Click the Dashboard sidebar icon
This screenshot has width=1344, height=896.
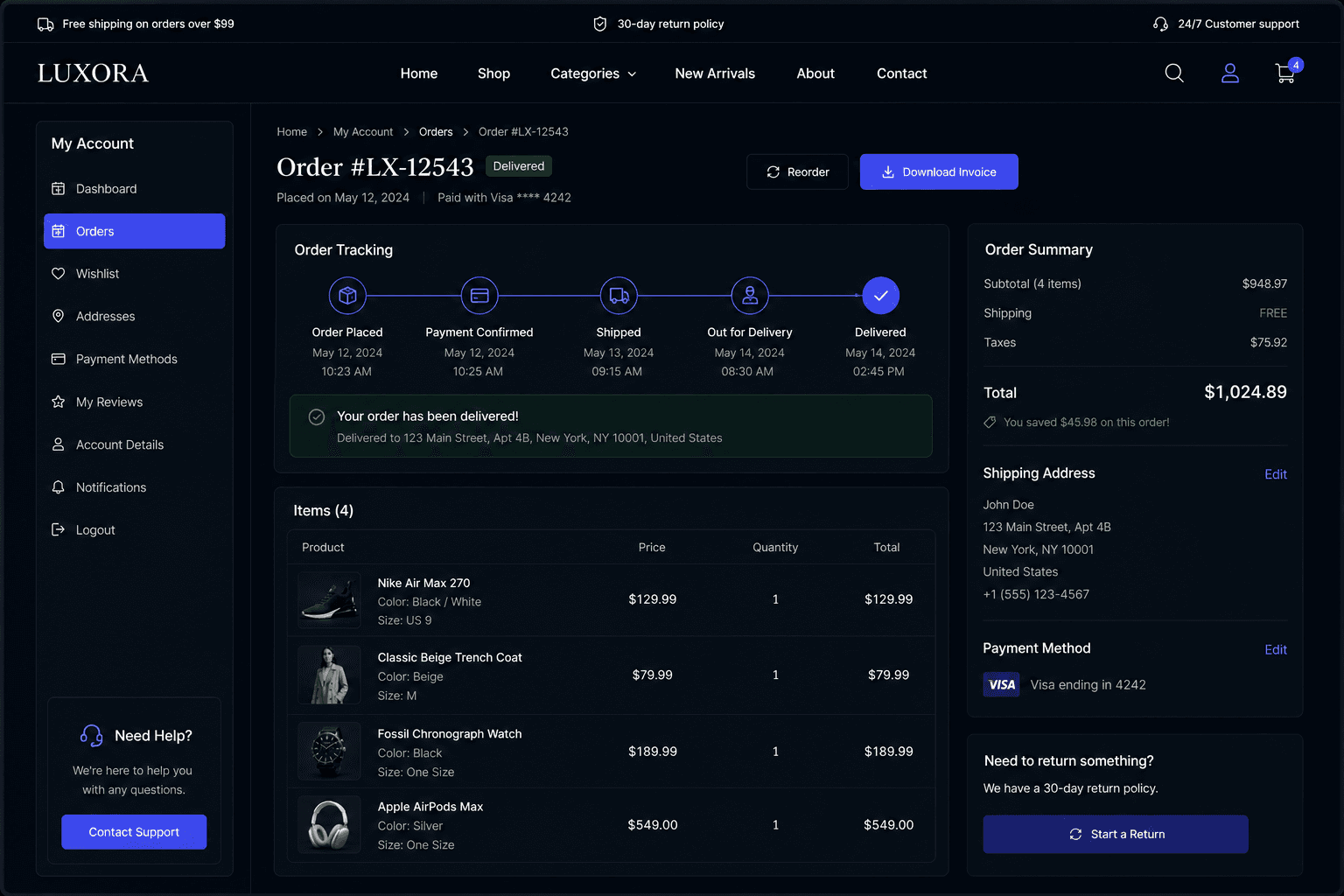pos(59,189)
